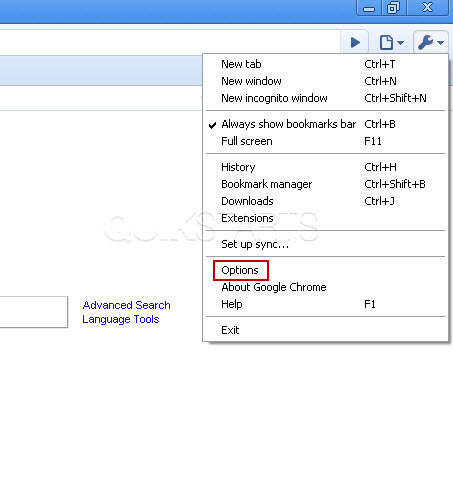Follow the Language Tools link
Viewport: 453px width, 482px height.
tap(121, 319)
